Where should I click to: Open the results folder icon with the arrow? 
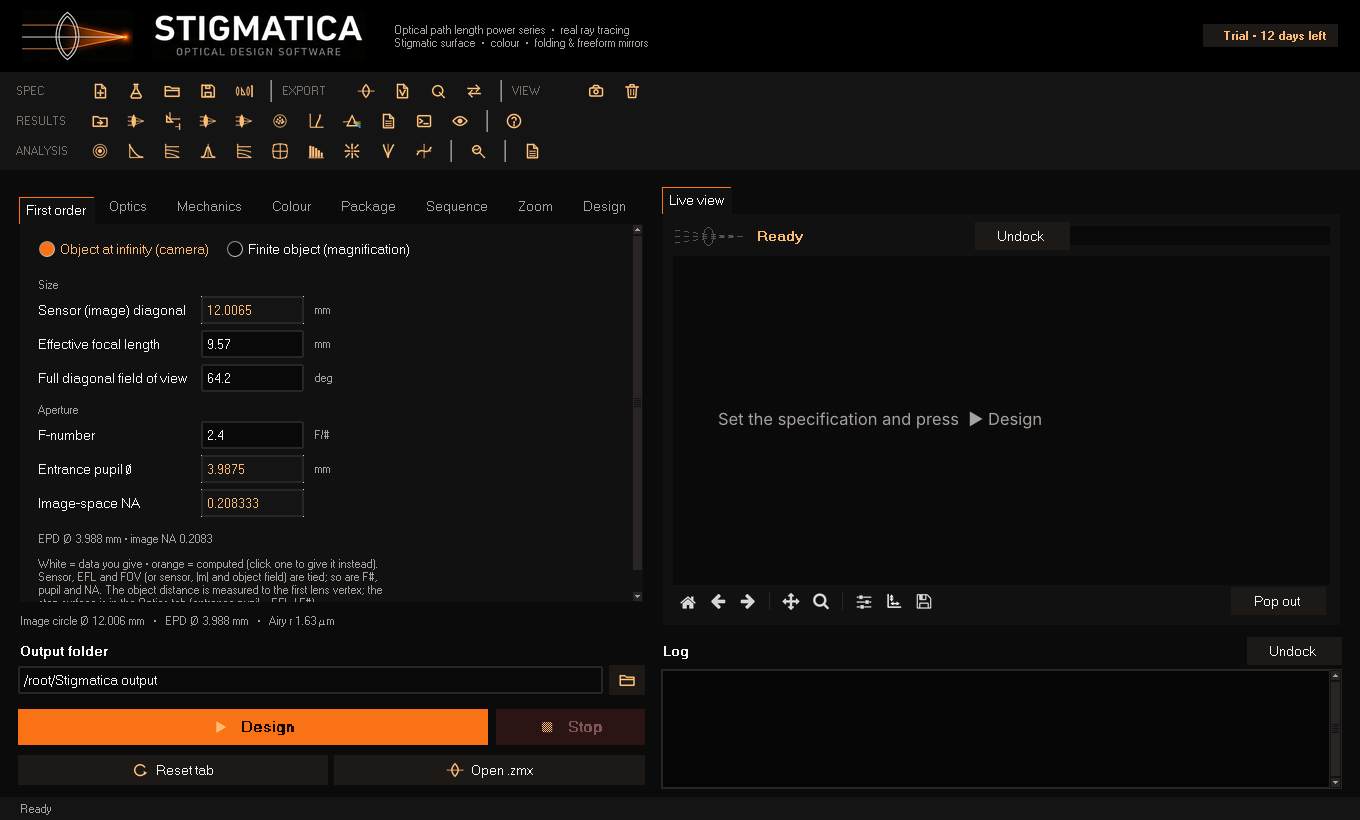pos(100,121)
